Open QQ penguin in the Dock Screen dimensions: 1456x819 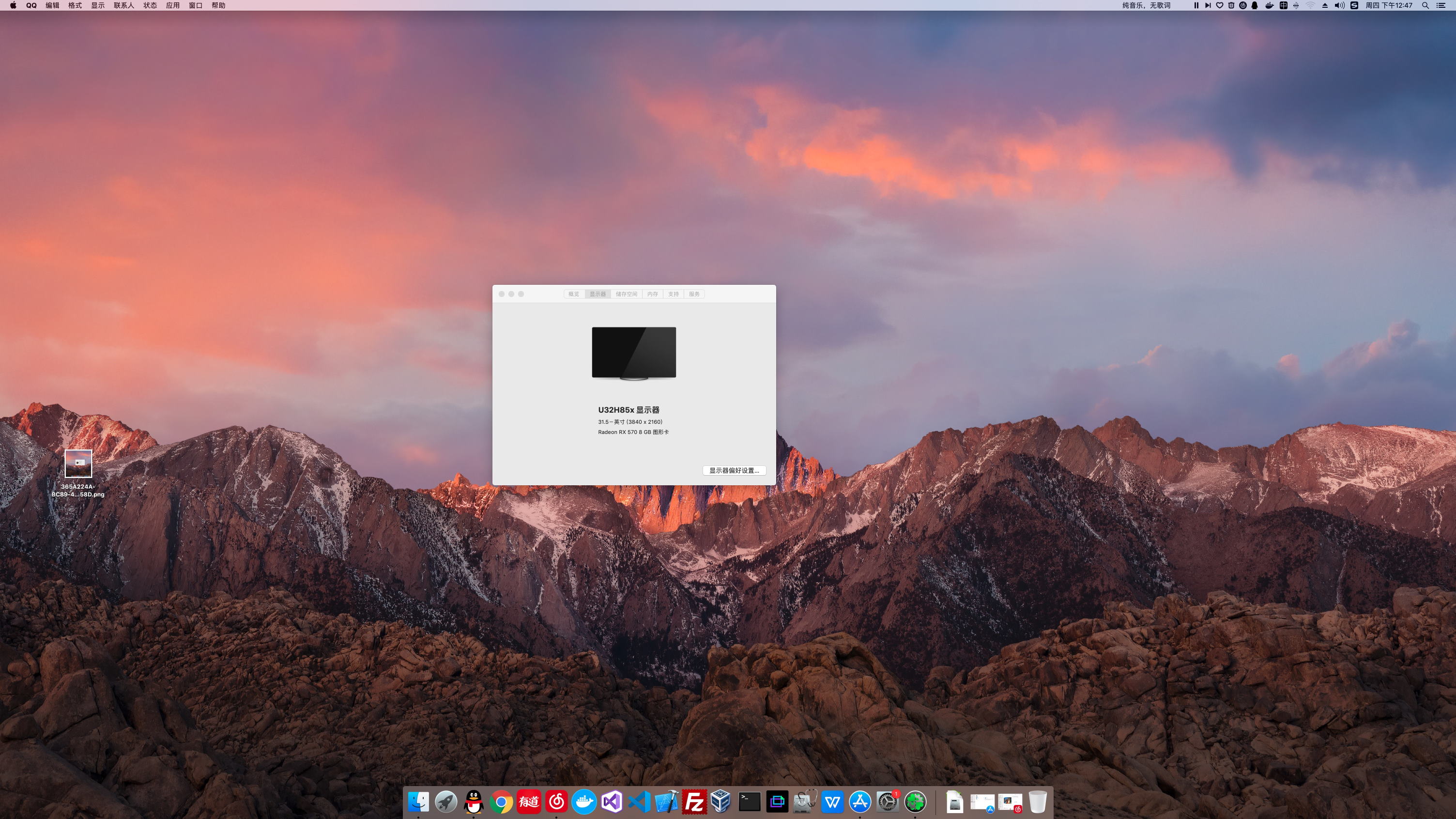(473, 802)
